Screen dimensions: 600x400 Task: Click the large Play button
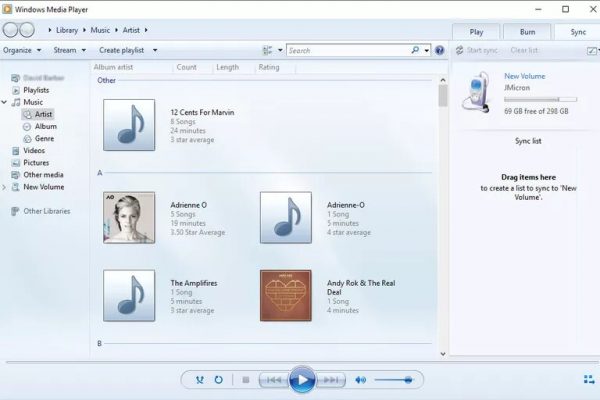[x=302, y=380]
